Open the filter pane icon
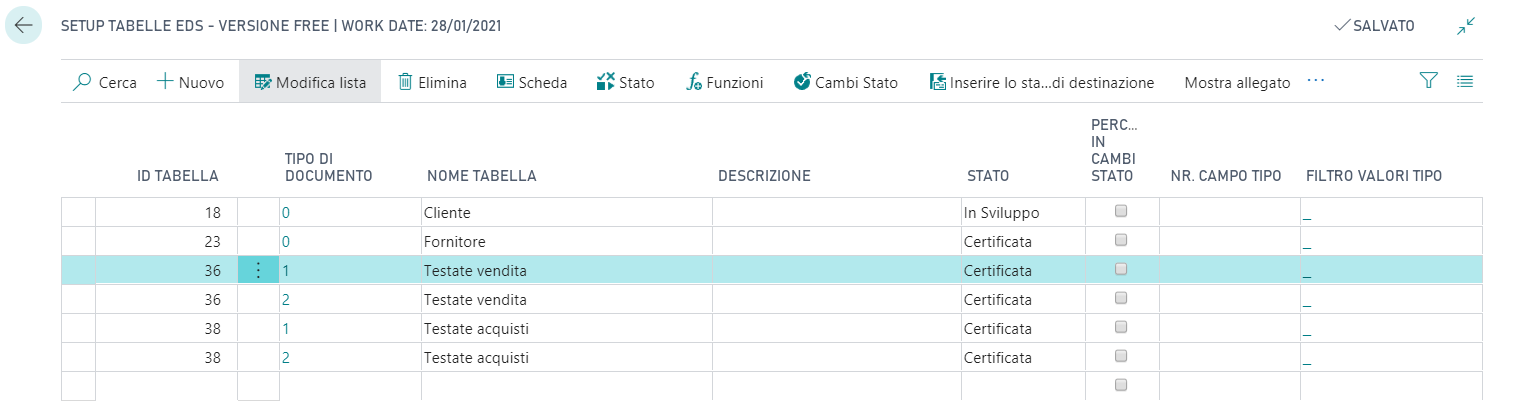This screenshot has height=420, width=1526. (x=1428, y=82)
